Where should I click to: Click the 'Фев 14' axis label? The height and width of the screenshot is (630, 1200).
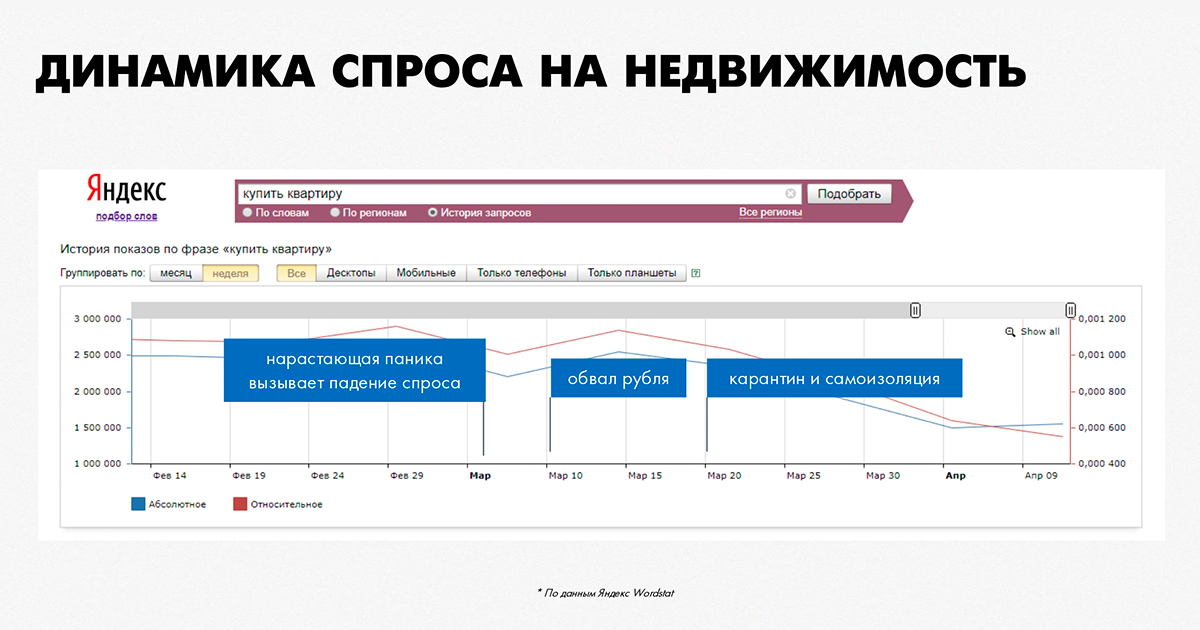click(169, 476)
